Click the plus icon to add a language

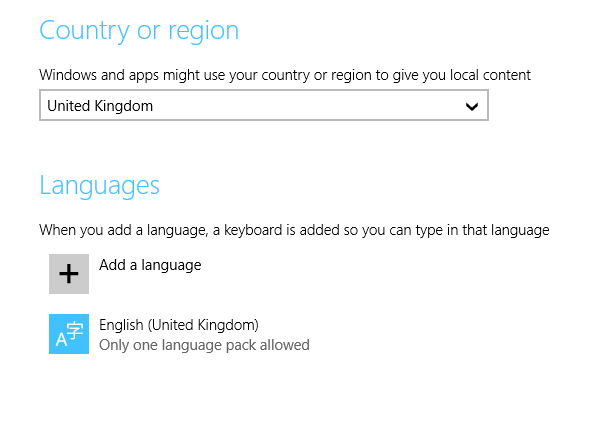pyautogui.click(x=69, y=274)
